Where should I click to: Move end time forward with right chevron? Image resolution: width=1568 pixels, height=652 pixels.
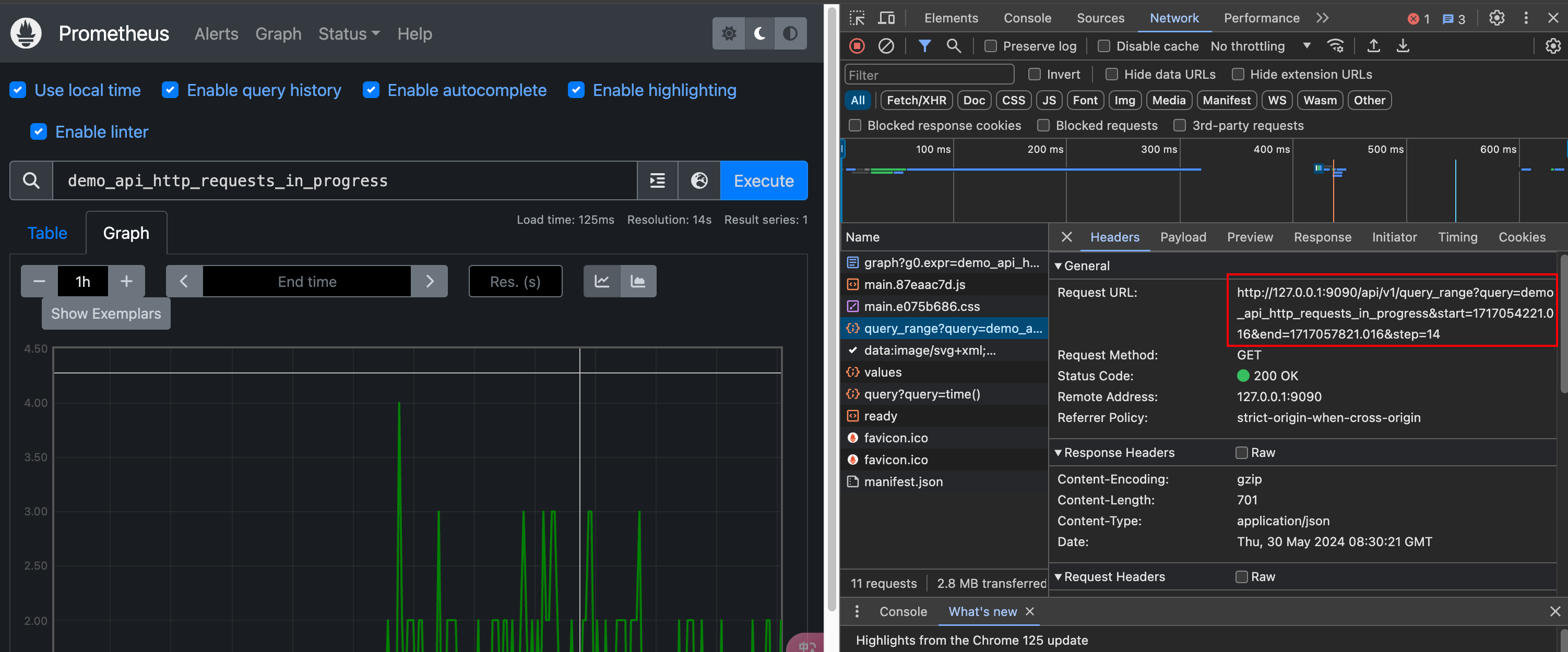(430, 282)
